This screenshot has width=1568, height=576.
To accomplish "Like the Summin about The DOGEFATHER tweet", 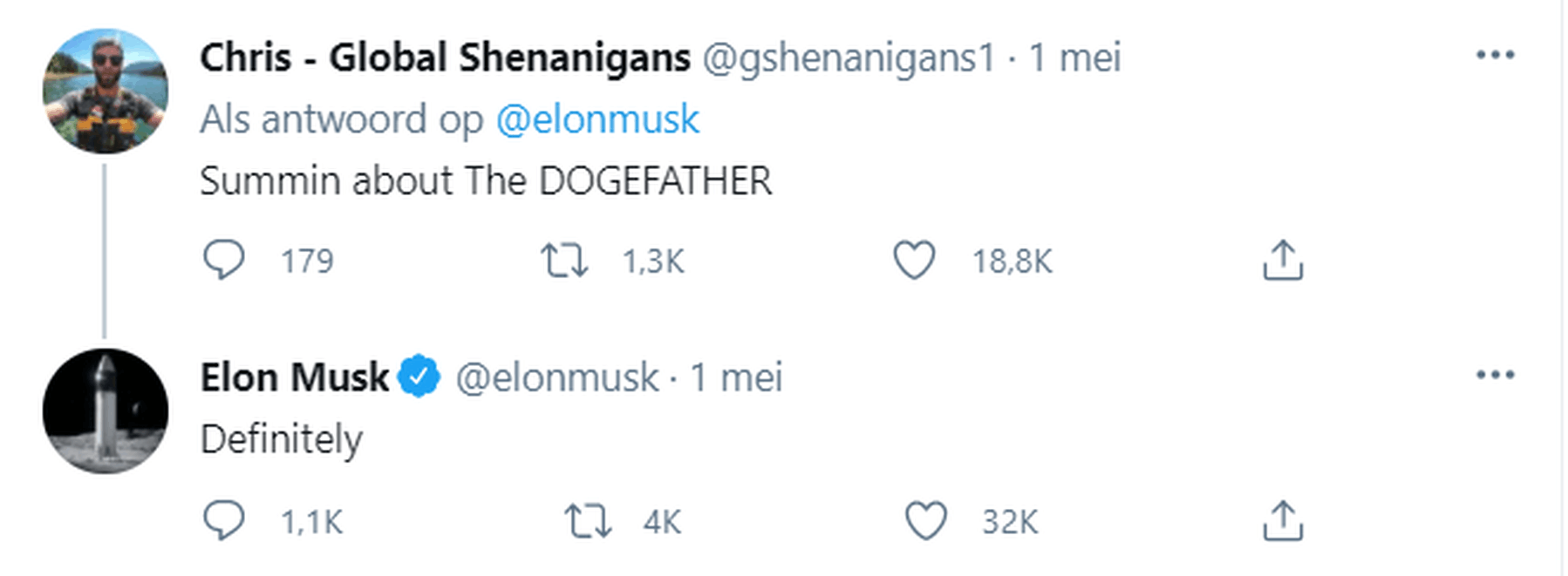I will point(914,261).
